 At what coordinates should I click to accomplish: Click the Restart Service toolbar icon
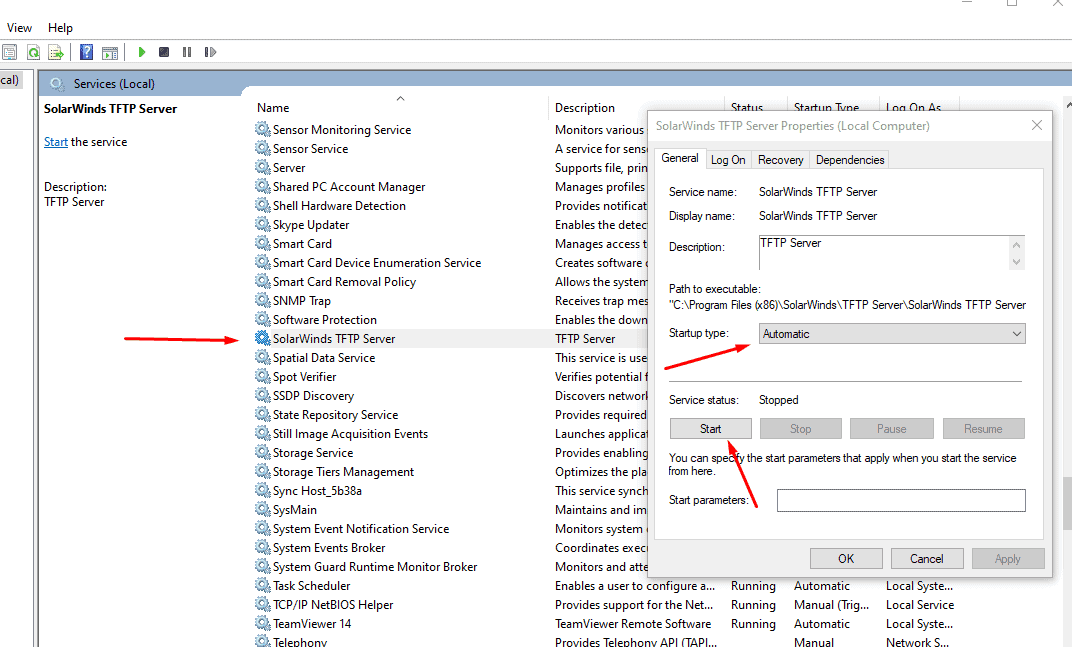tap(209, 51)
